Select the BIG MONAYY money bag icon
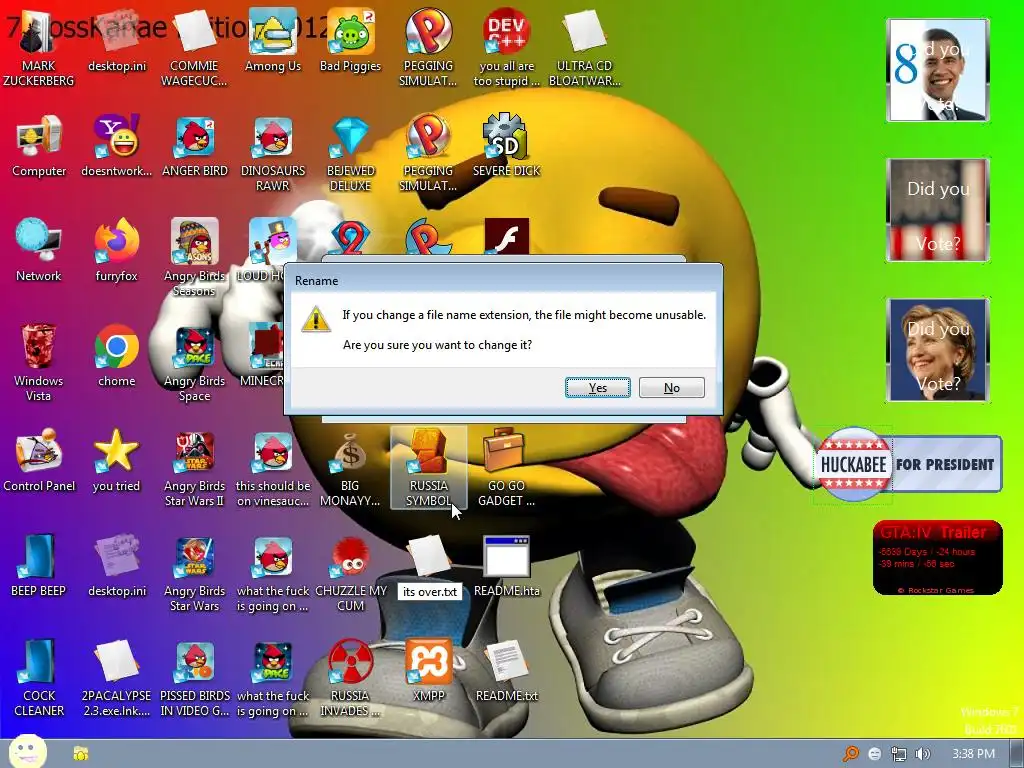 pyautogui.click(x=350, y=468)
